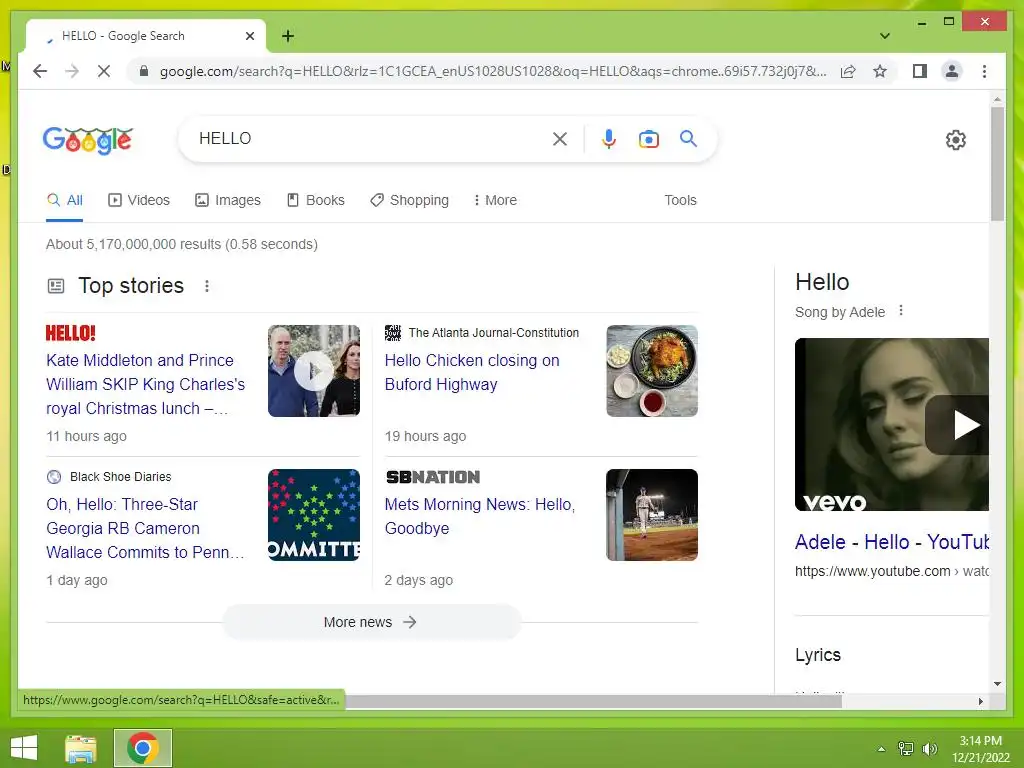The width and height of the screenshot is (1024, 768).
Task: Play the Kate Middleton story video thumbnail
Action: pos(313,371)
